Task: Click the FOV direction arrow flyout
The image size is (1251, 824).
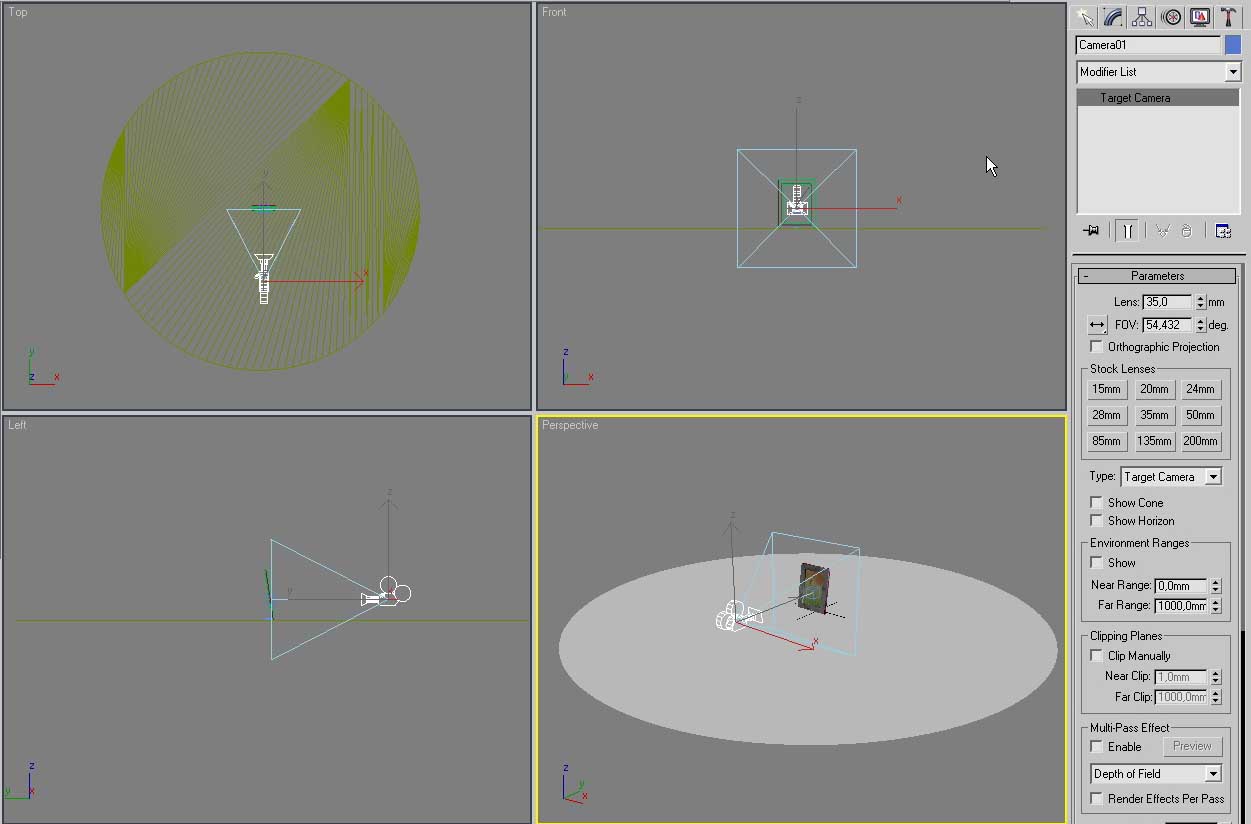Action: point(1097,325)
